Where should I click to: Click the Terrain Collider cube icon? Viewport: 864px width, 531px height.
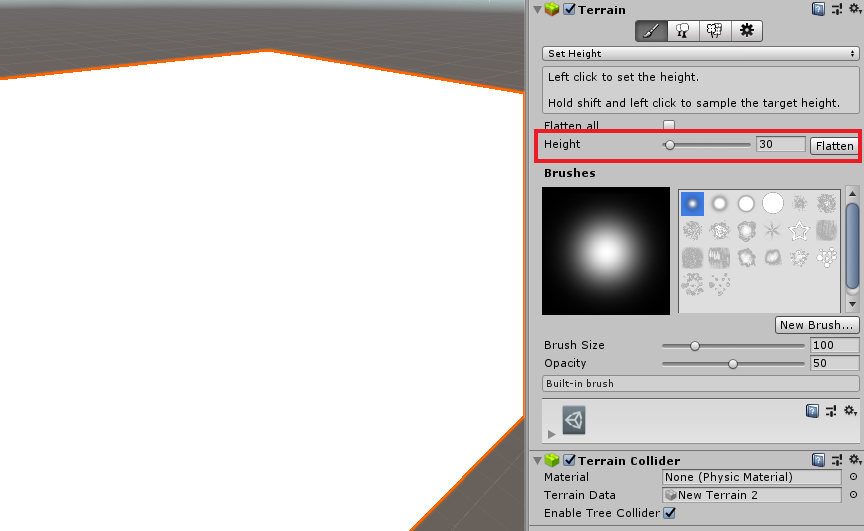click(552, 460)
